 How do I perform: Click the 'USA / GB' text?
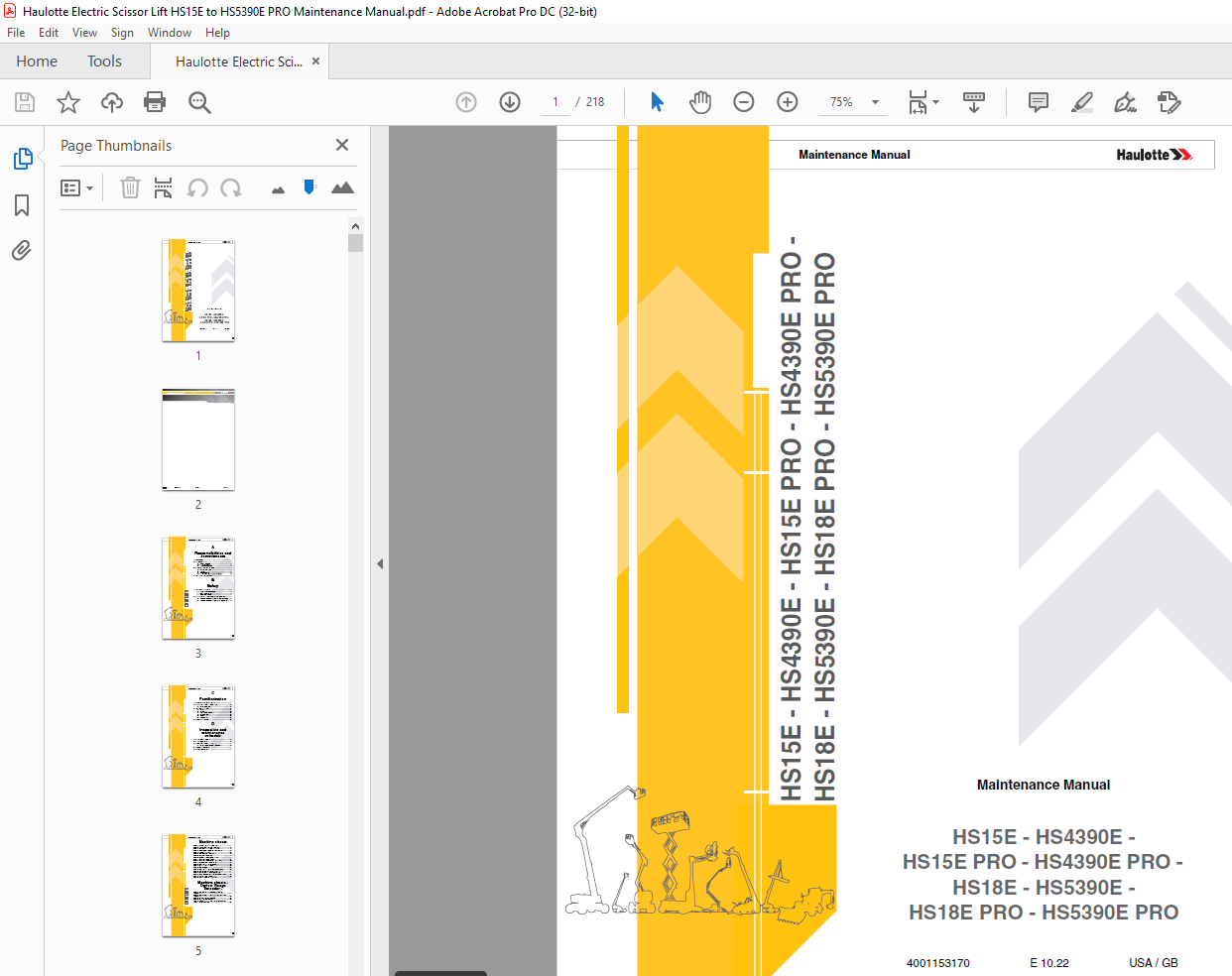click(x=1154, y=963)
